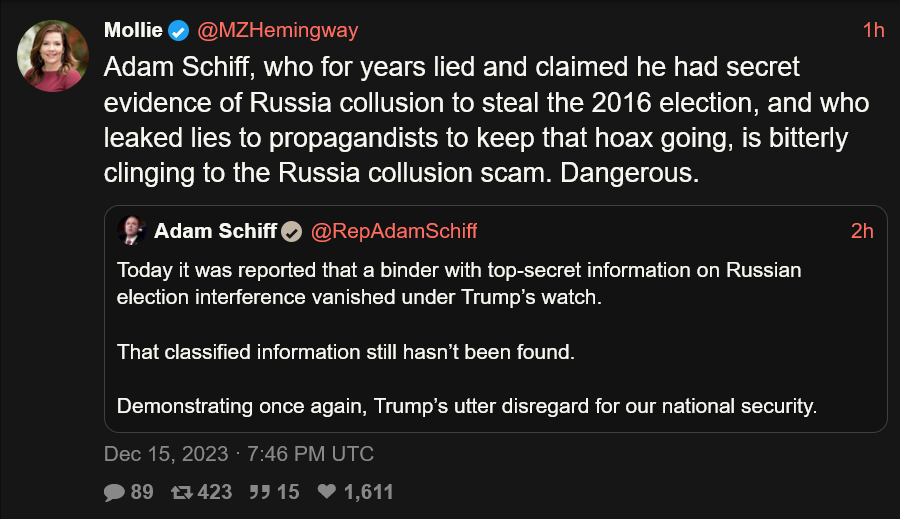The width and height of the screenshot is (900, 519).
Task: Click the gray verified badge next to Adam Schiff
Action: coord(292,231)
